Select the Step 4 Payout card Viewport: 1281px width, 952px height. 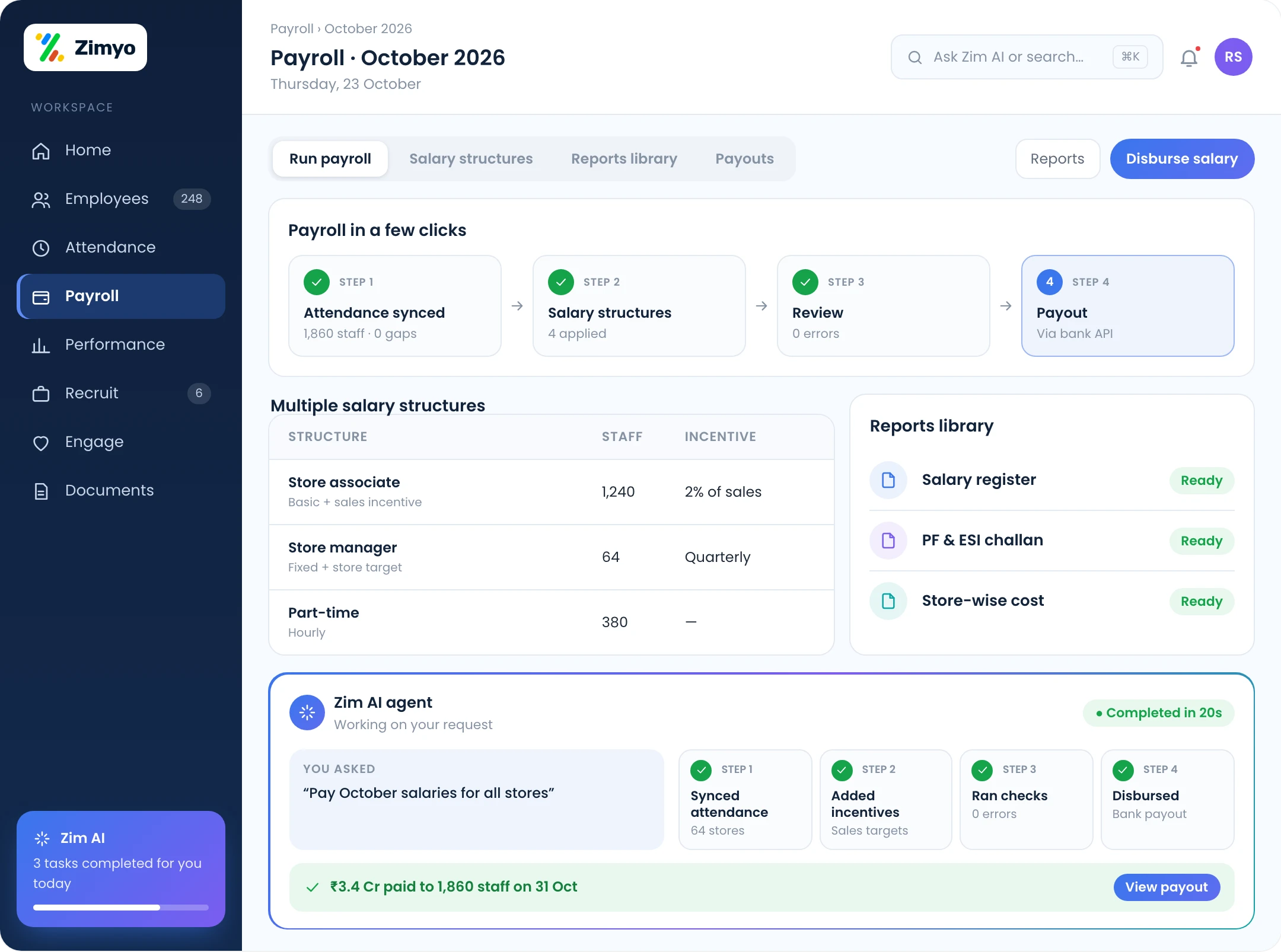pyautogui.click(x=1128, y=306)
